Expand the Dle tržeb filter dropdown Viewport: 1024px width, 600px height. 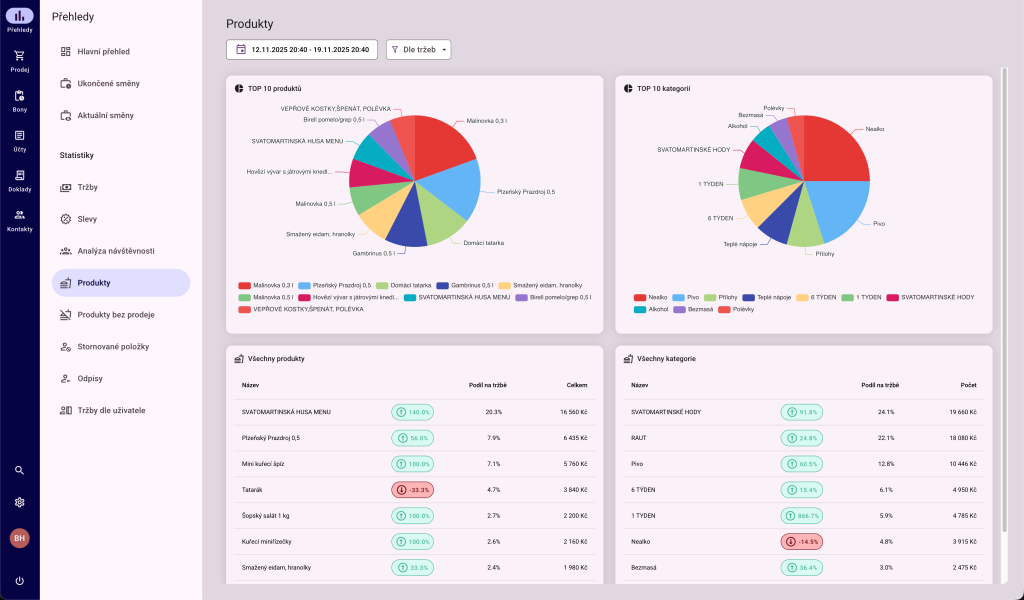tap(418, 49)
